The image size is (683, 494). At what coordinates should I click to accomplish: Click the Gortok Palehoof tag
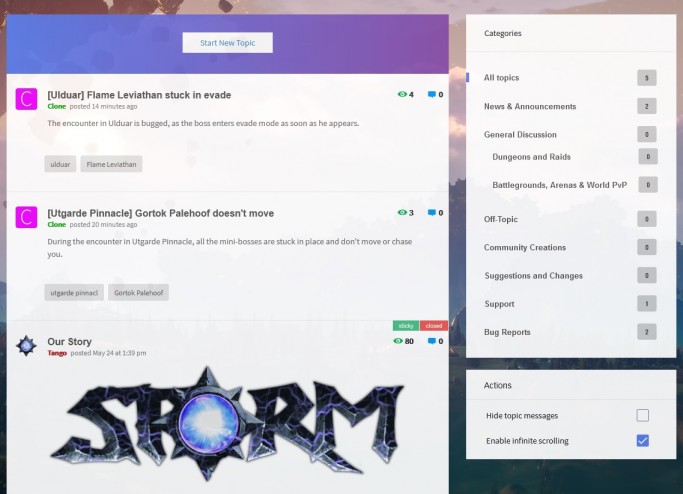click(139, 293)
